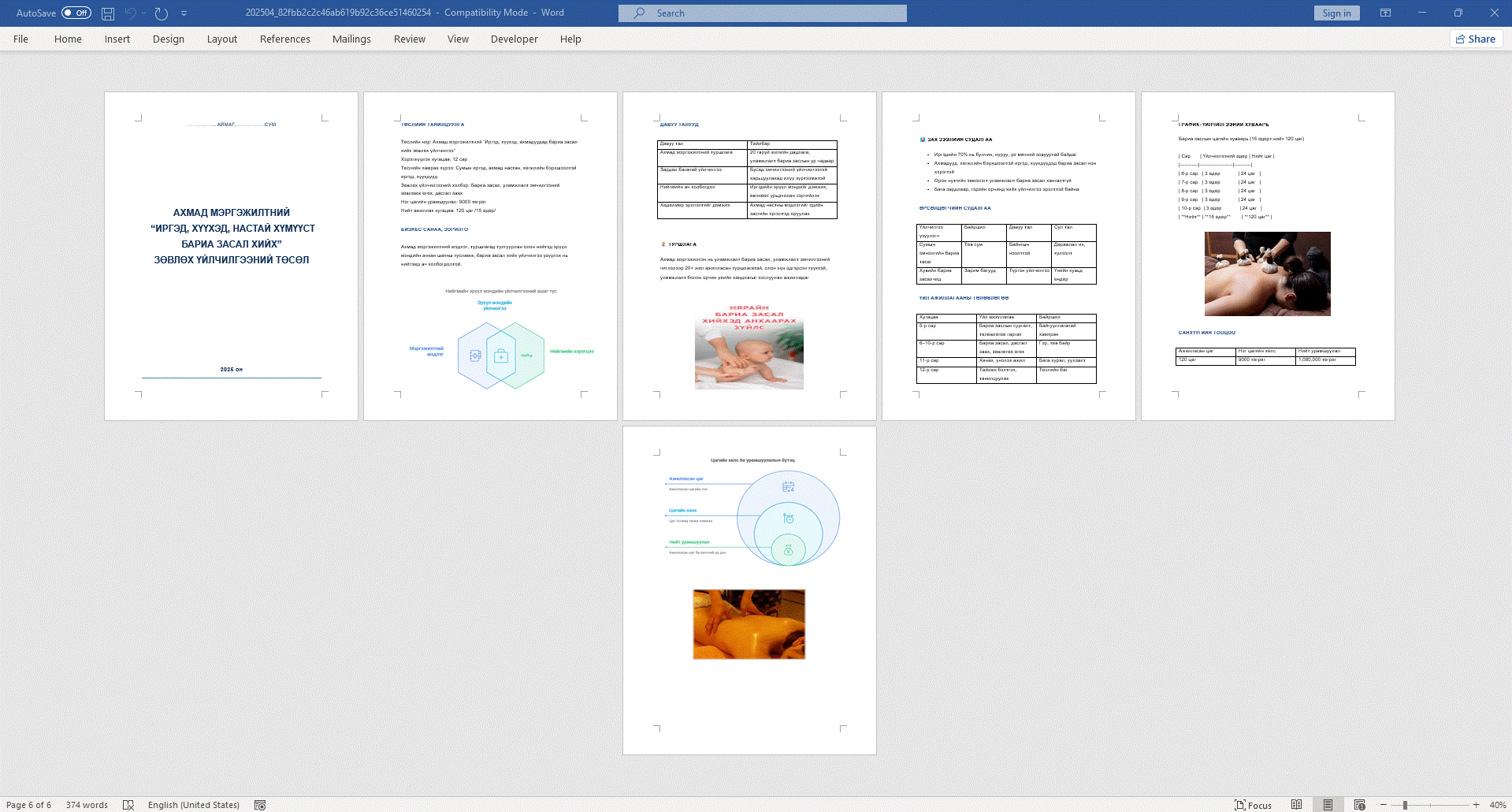Click the zoom in plus button
Image resolution: width=1512 pixels, height=812 pixels.
click(x=1476, y=805)
